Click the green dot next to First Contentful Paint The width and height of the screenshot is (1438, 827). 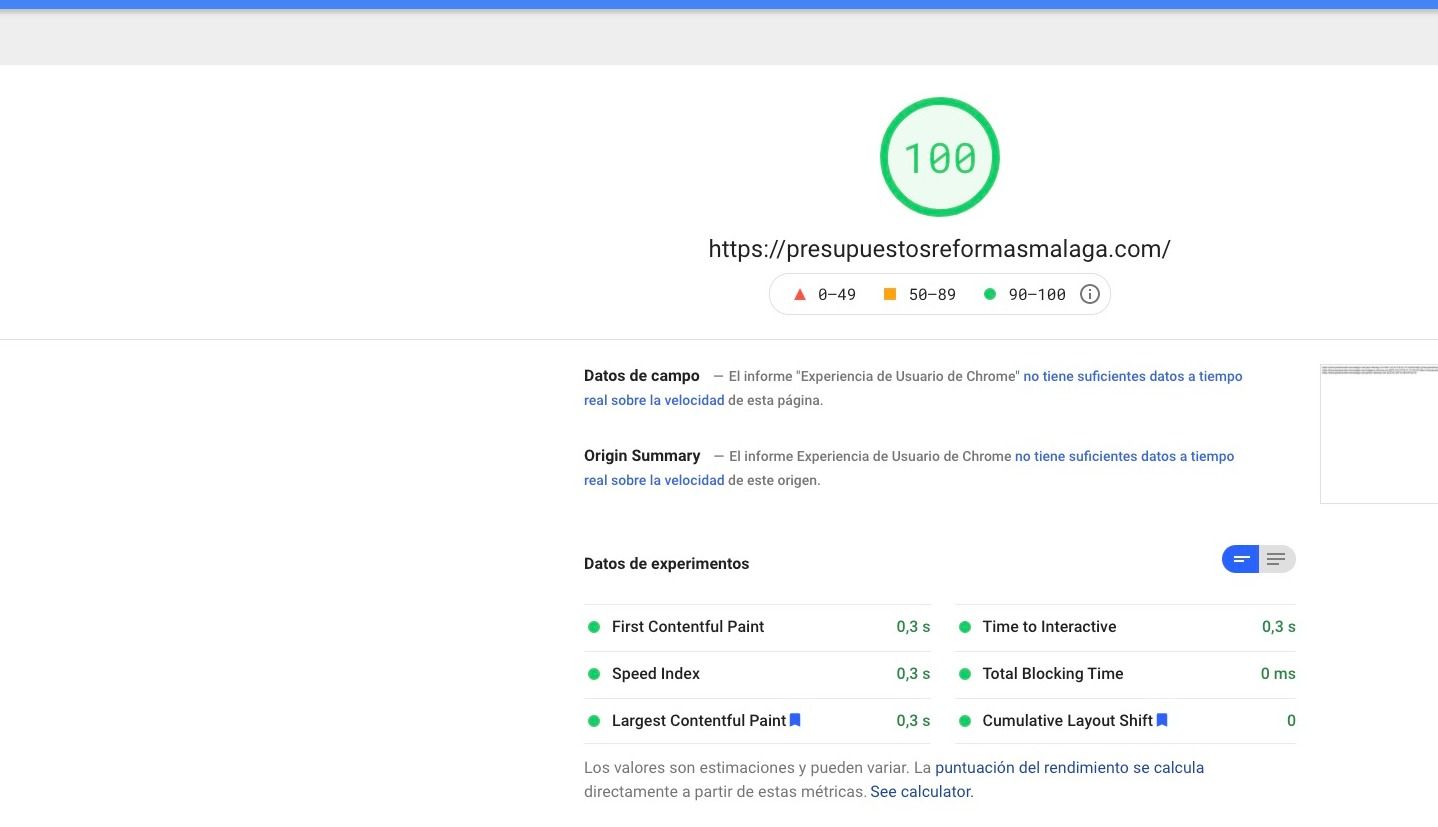(x=593, y=627)
